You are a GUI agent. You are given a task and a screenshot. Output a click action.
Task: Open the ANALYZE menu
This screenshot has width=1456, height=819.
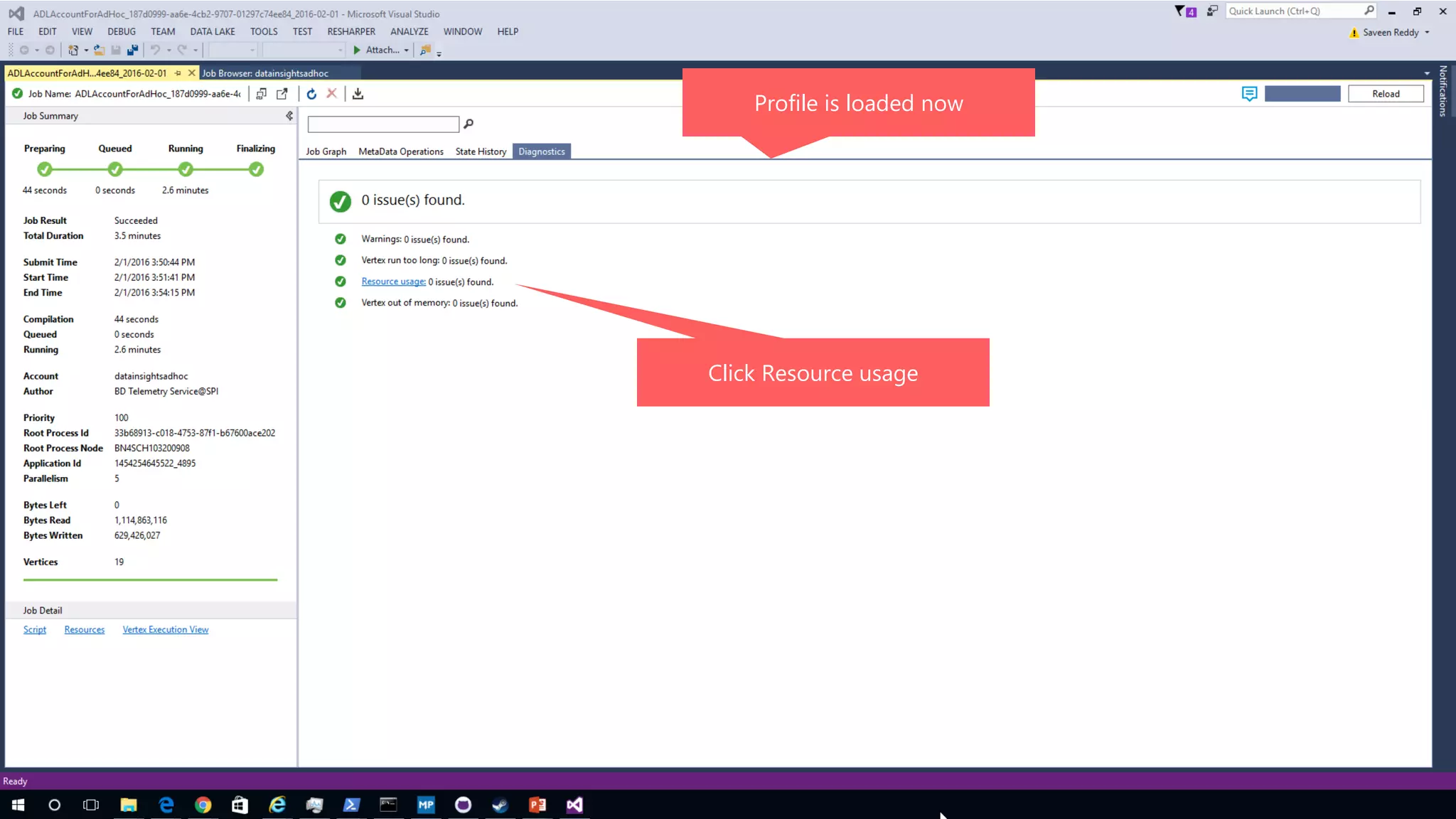[409, 31]
